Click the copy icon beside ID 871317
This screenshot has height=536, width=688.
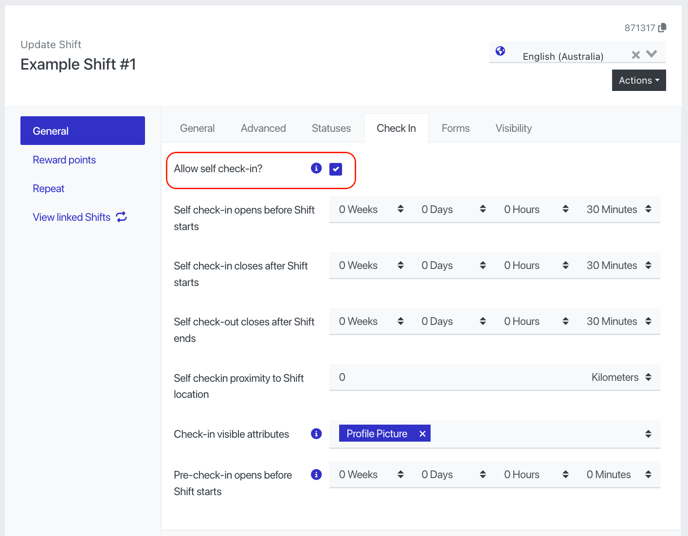662,28
